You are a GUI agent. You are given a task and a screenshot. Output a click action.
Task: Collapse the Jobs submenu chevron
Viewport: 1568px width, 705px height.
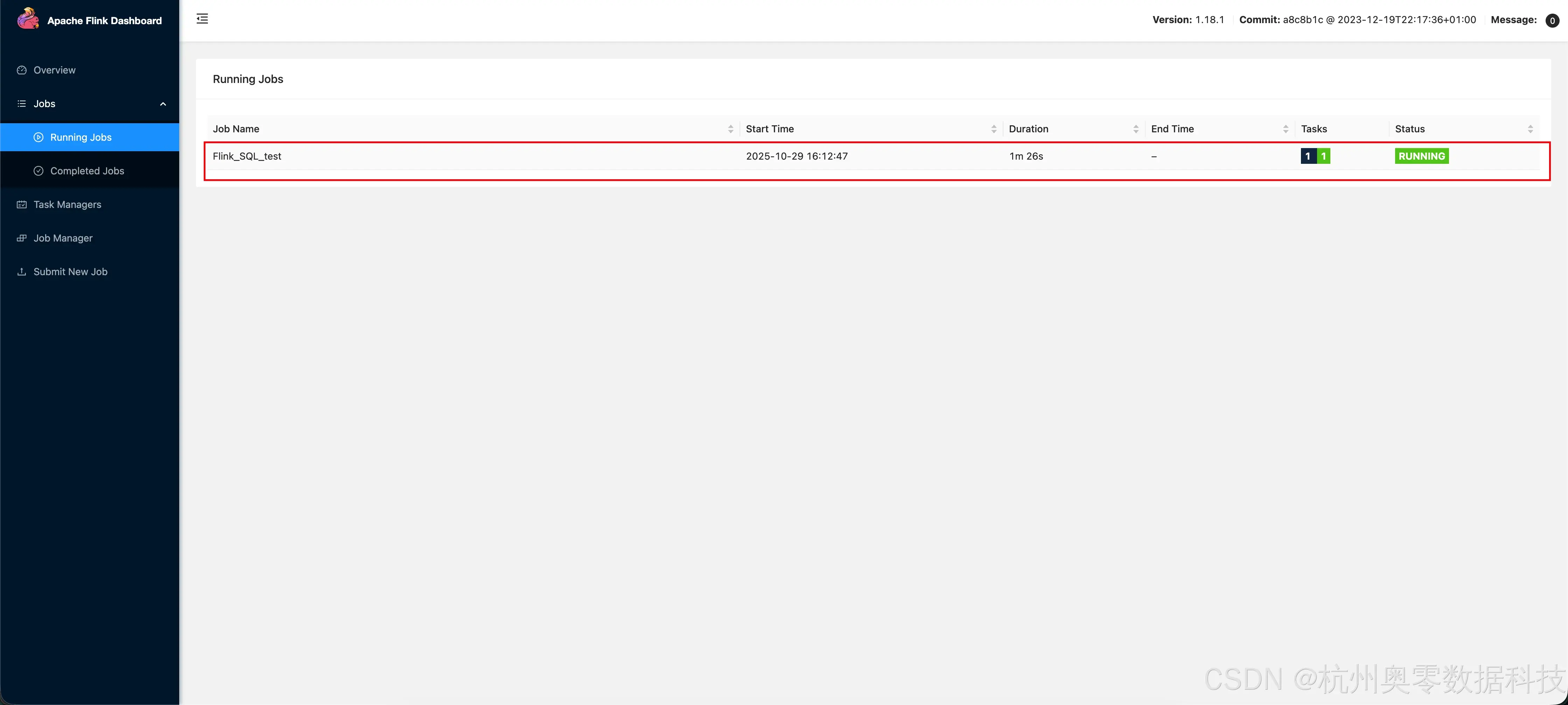coord(162,104)
